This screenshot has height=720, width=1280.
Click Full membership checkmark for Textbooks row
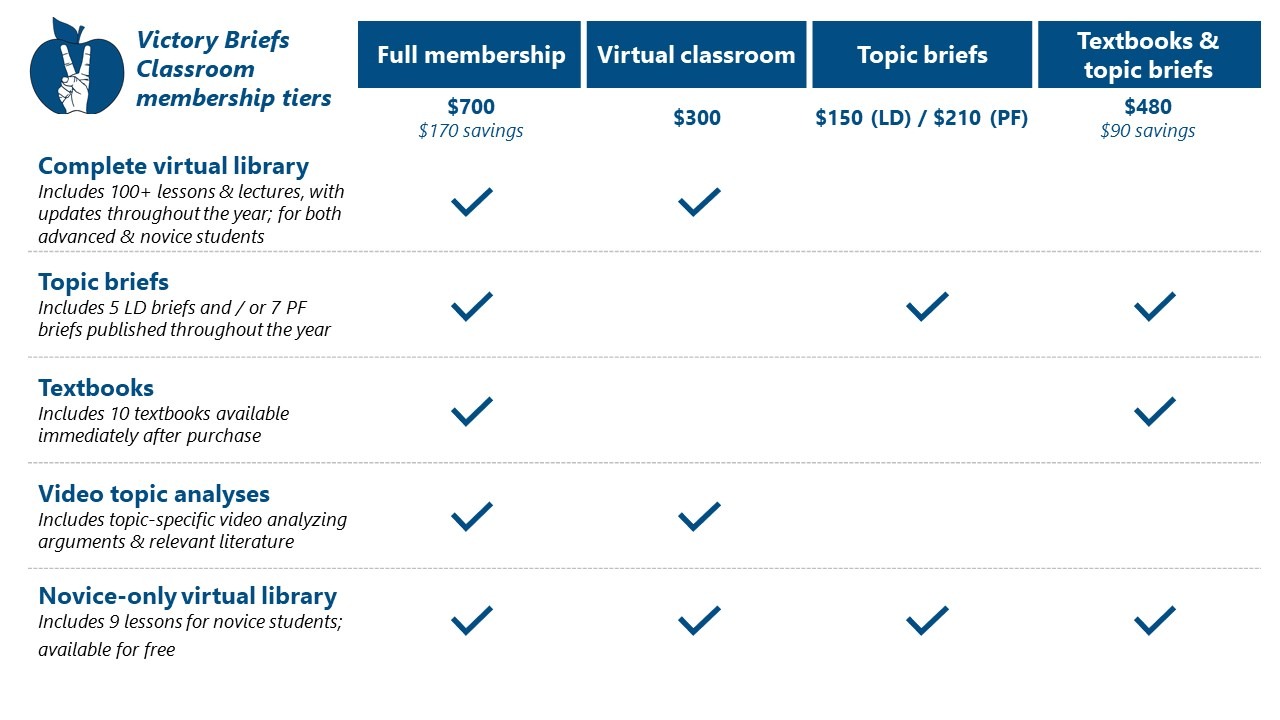pyautogui.click(x=472, y=411)
